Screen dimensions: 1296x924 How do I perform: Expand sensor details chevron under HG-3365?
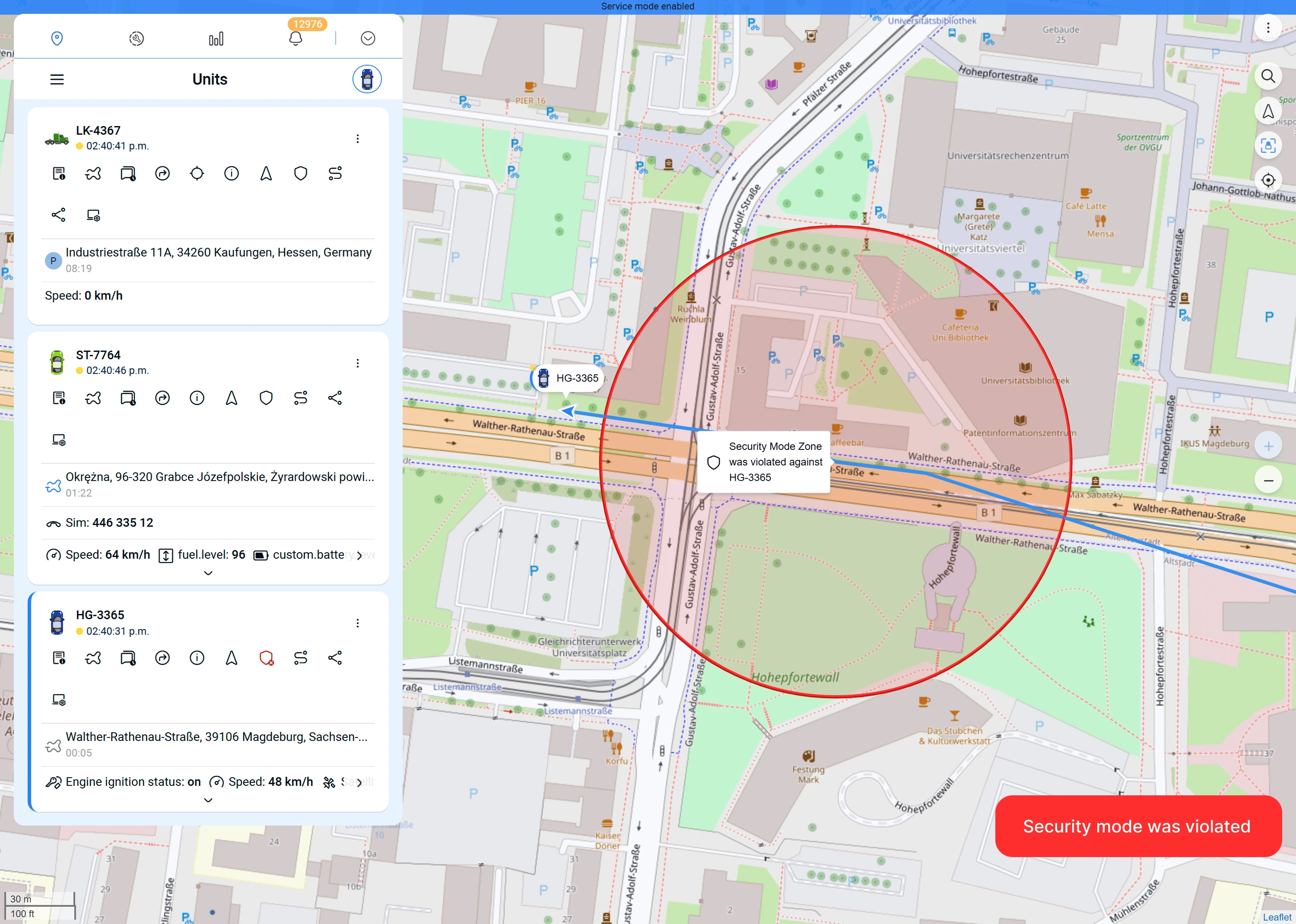coord(208,800)
